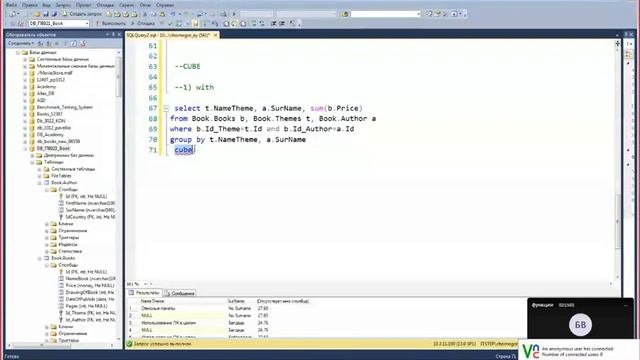Pin the Object Explorer panel

tap(113, 35)
